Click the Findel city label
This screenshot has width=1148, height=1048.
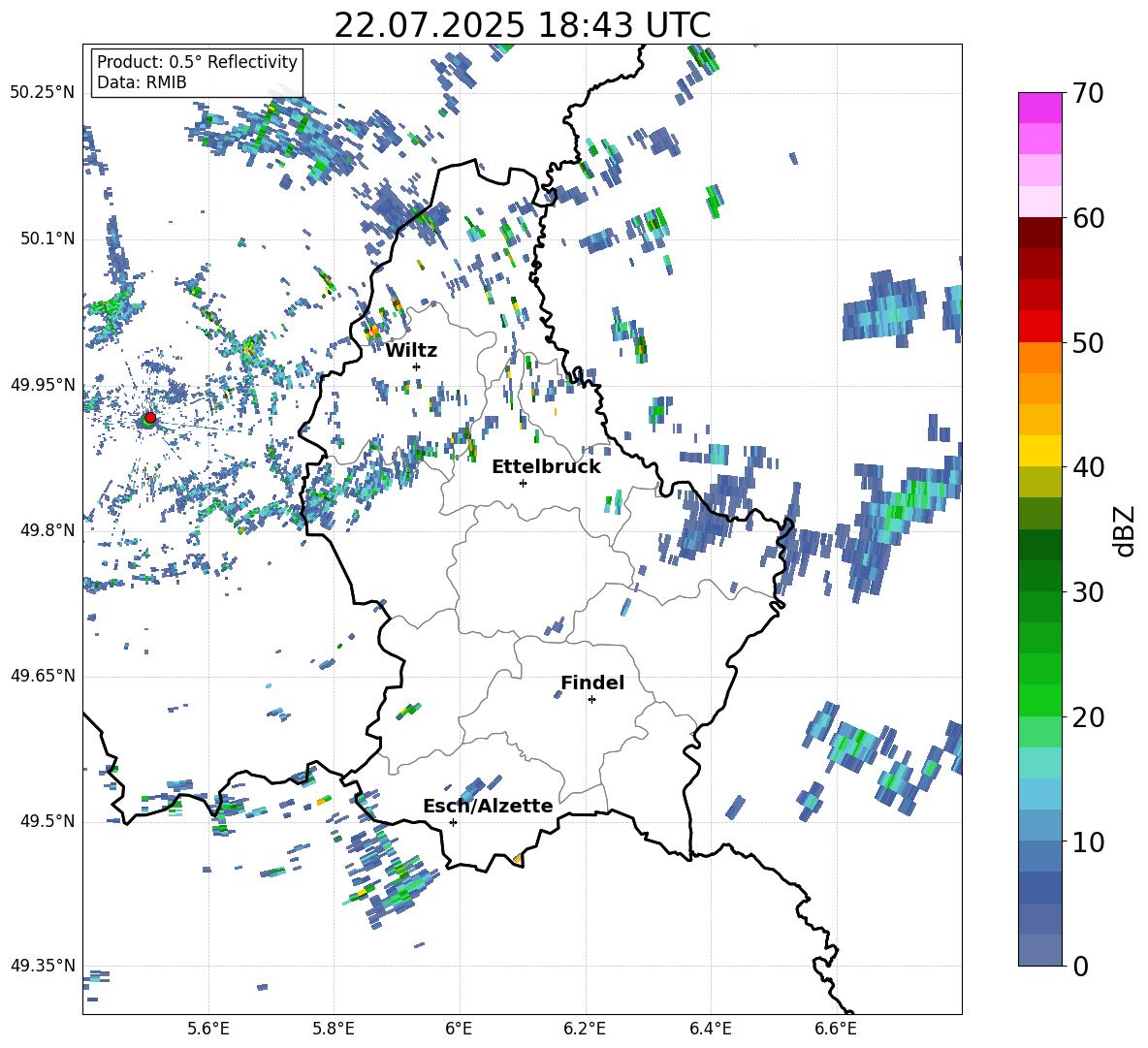click(x=592, y=683)
